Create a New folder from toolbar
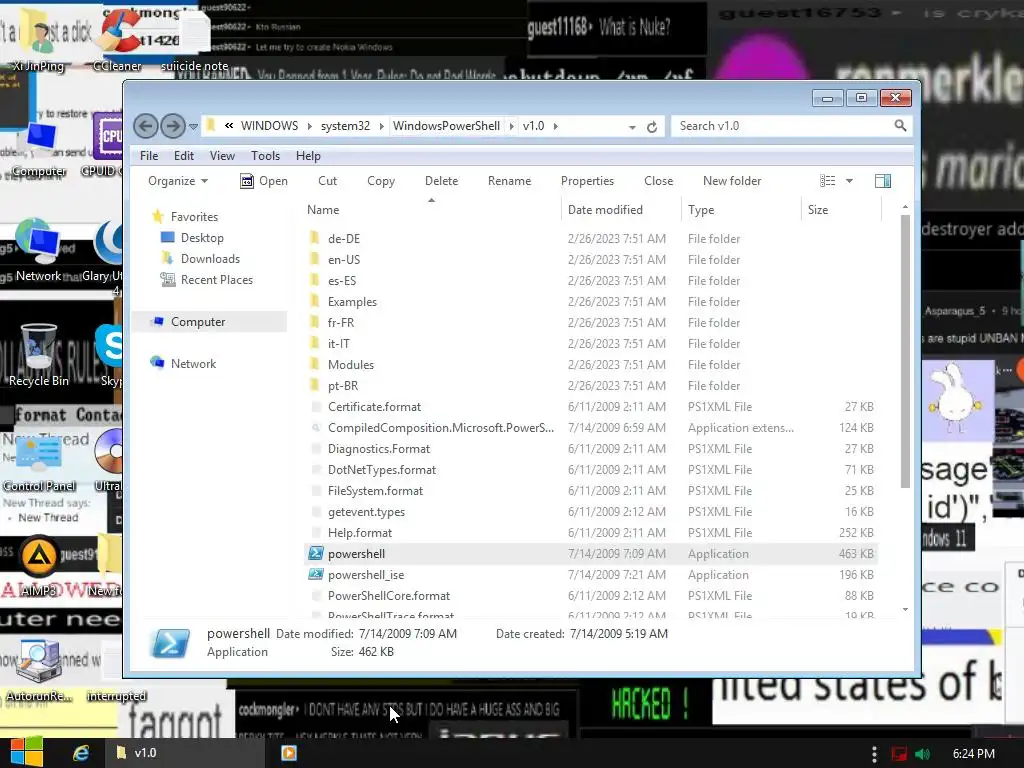 pos(732,181)
